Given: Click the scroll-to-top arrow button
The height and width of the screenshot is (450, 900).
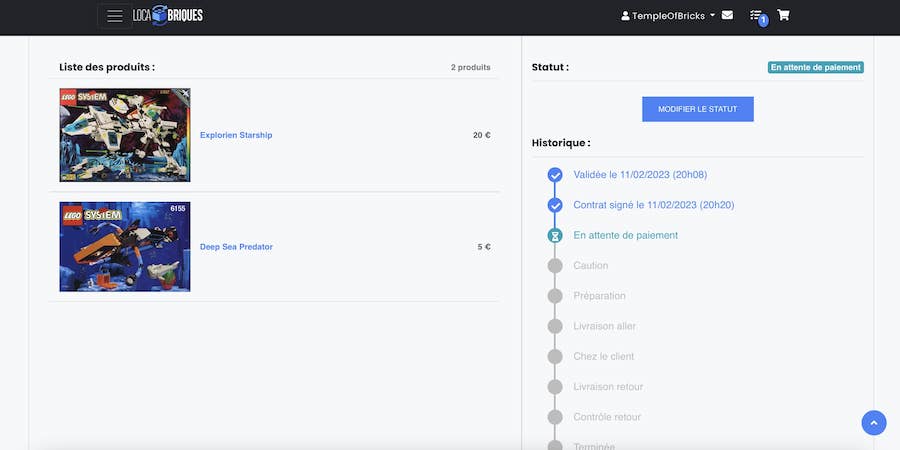Looking at the screenshot, I should coord(873,423).
